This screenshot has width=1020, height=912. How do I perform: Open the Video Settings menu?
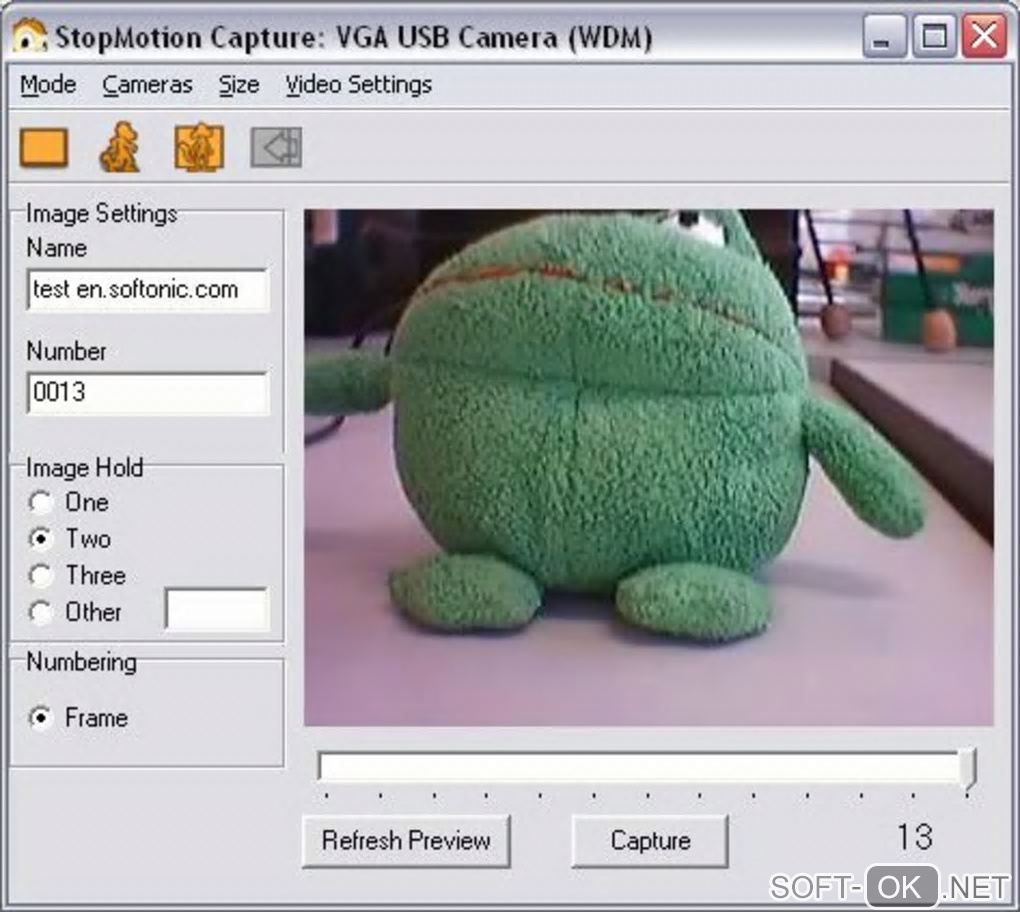(358, 85)
